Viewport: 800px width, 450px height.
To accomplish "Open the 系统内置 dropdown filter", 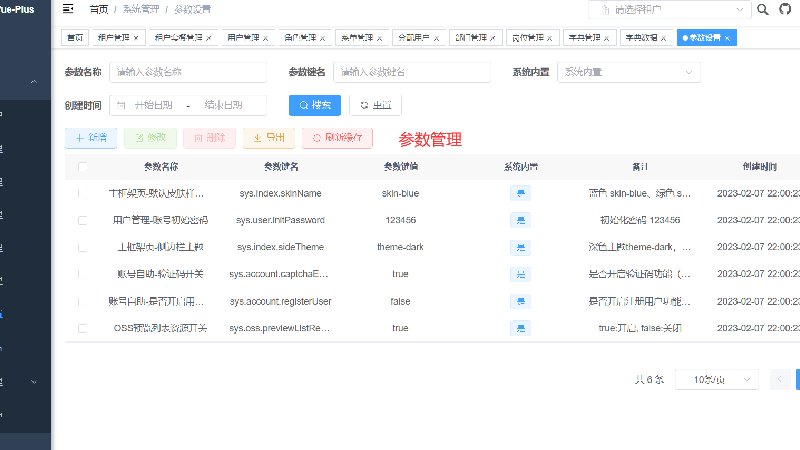I will click(629, 72).
